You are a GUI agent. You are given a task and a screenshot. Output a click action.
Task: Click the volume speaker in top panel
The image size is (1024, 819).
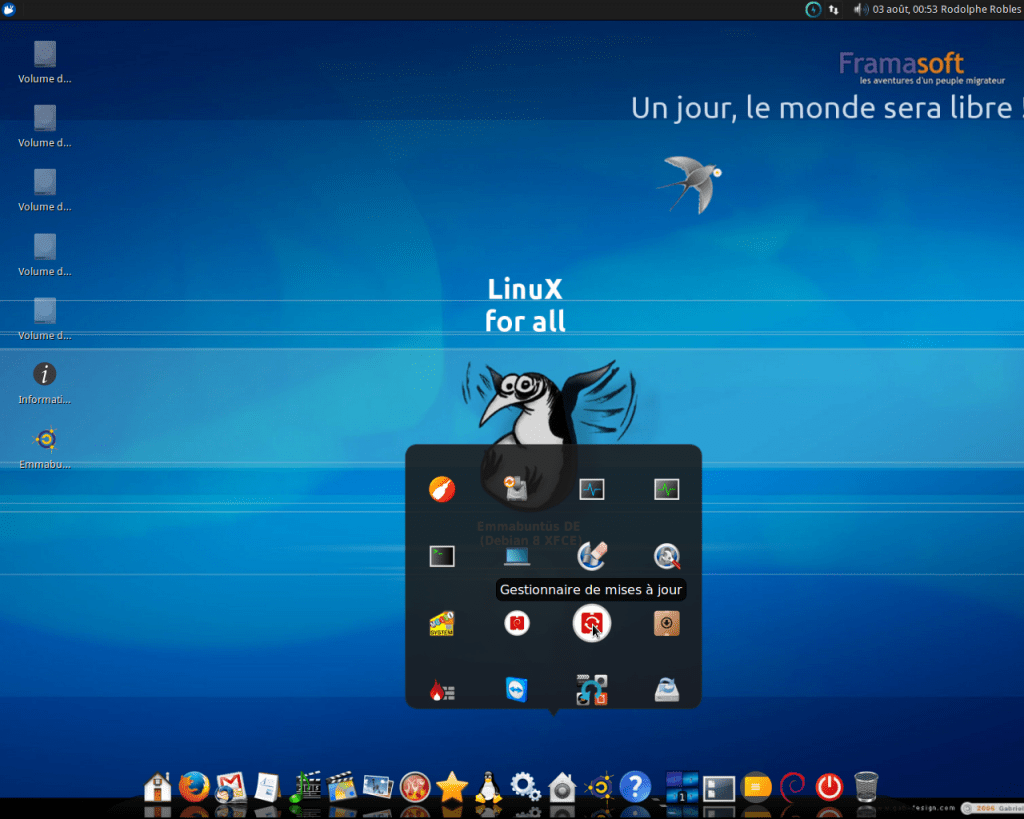[x=859, y=9]
